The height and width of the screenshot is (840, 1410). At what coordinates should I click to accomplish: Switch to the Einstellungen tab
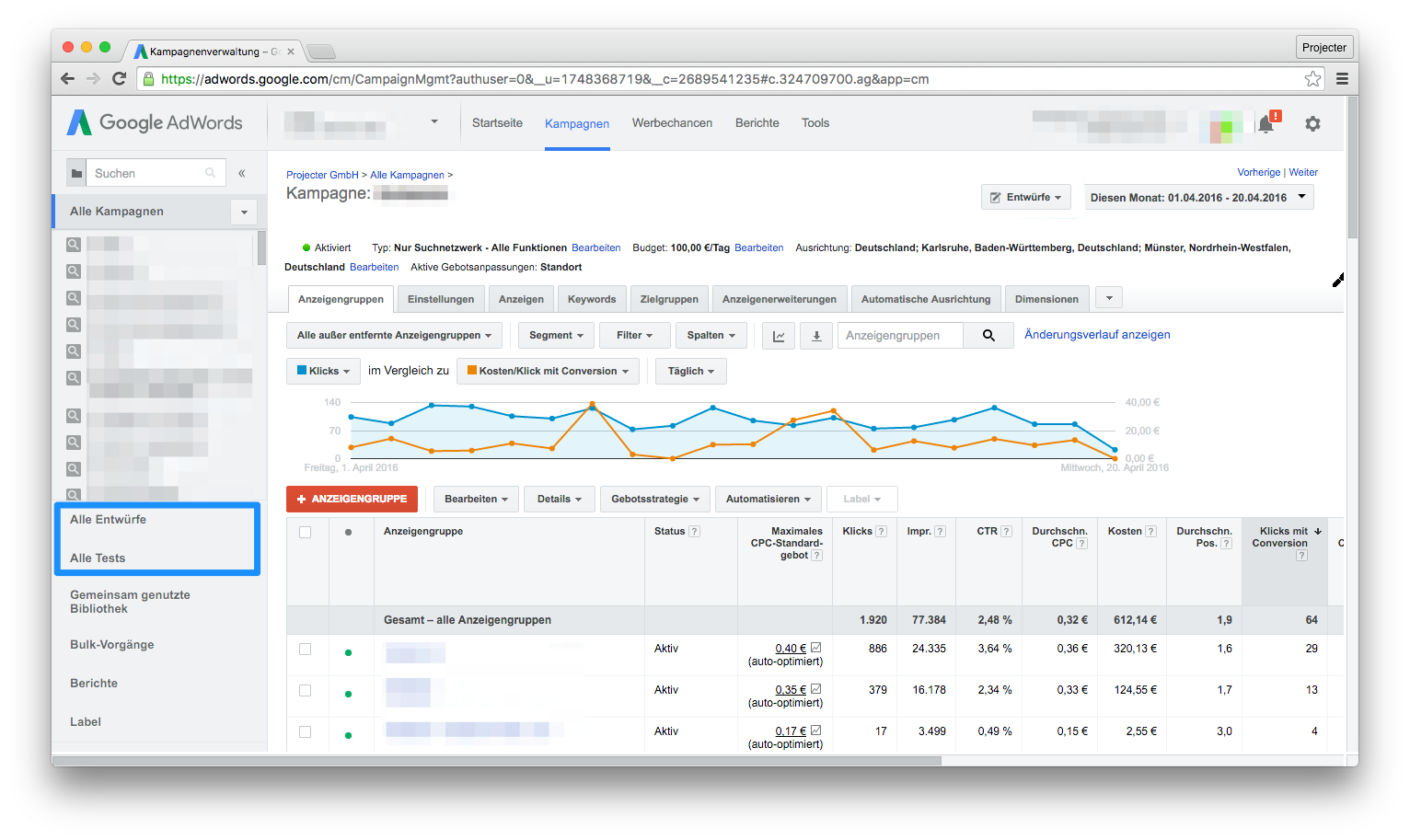coord(441,299)
